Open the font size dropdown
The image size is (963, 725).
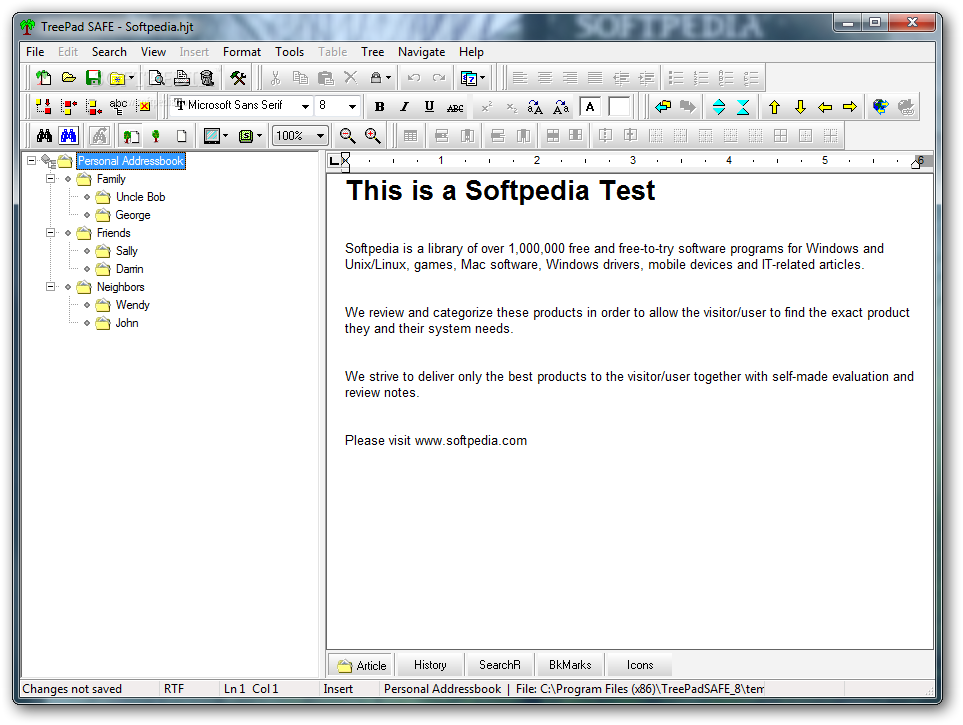[x=352, y=106]
